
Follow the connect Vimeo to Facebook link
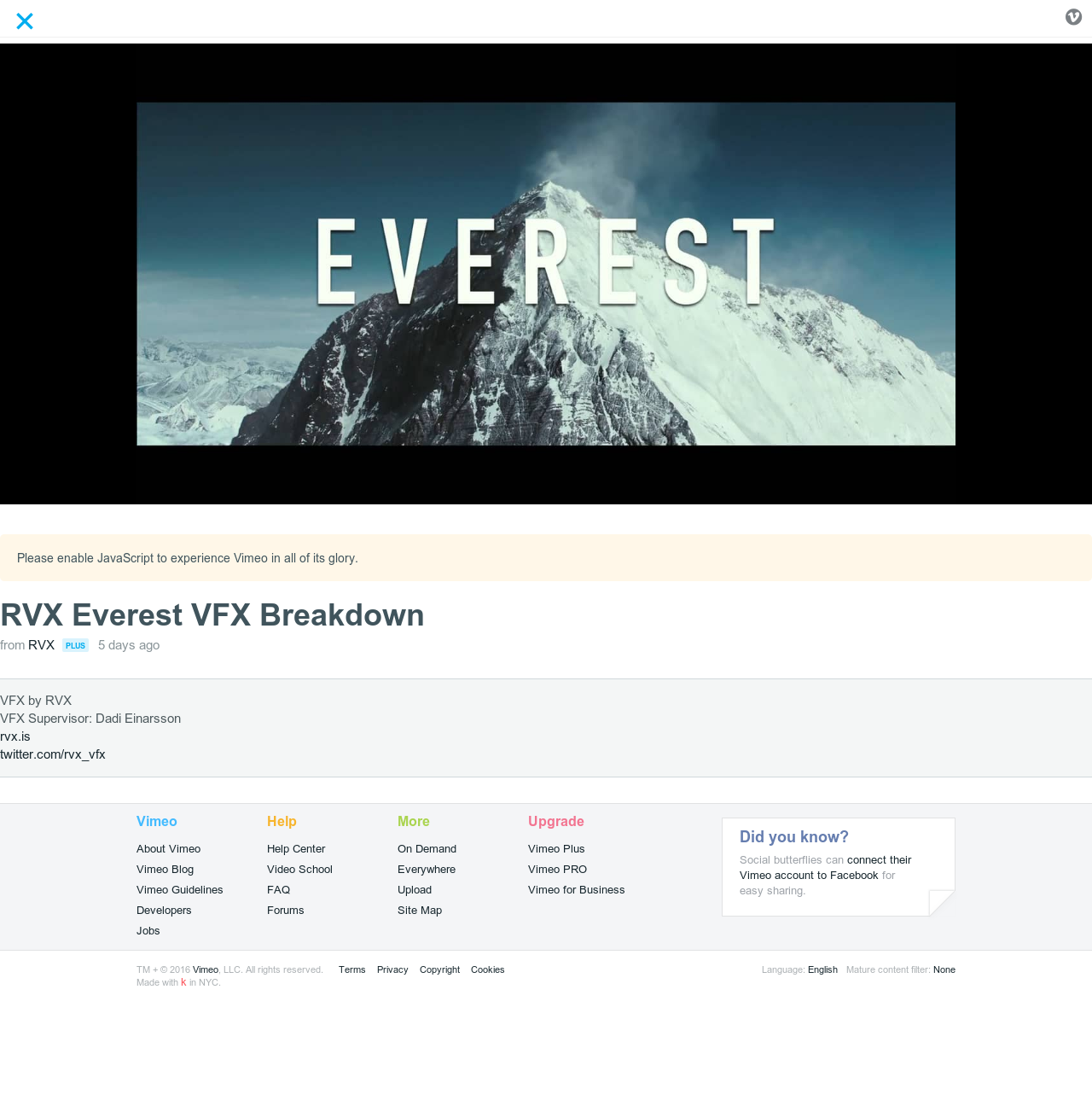click(x=826, y=868)
